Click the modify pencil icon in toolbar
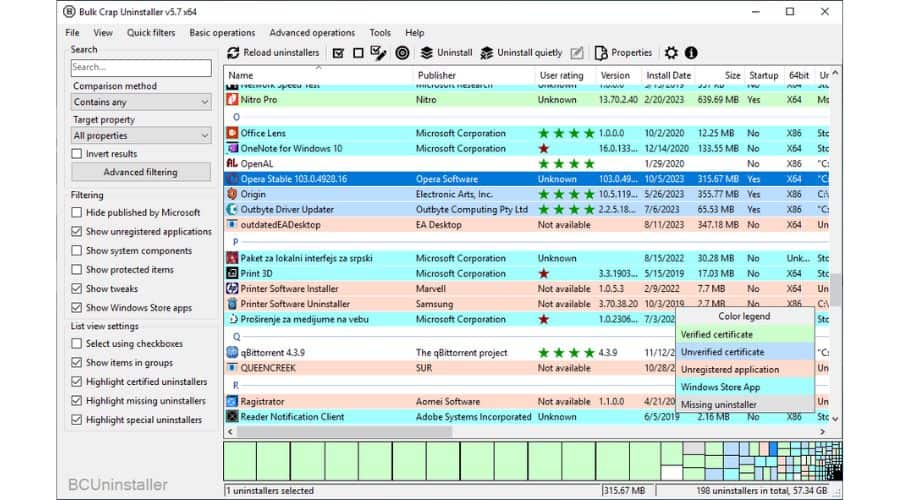Image resolution: width=900 pixels, height=500 pixels. (577, 53)
